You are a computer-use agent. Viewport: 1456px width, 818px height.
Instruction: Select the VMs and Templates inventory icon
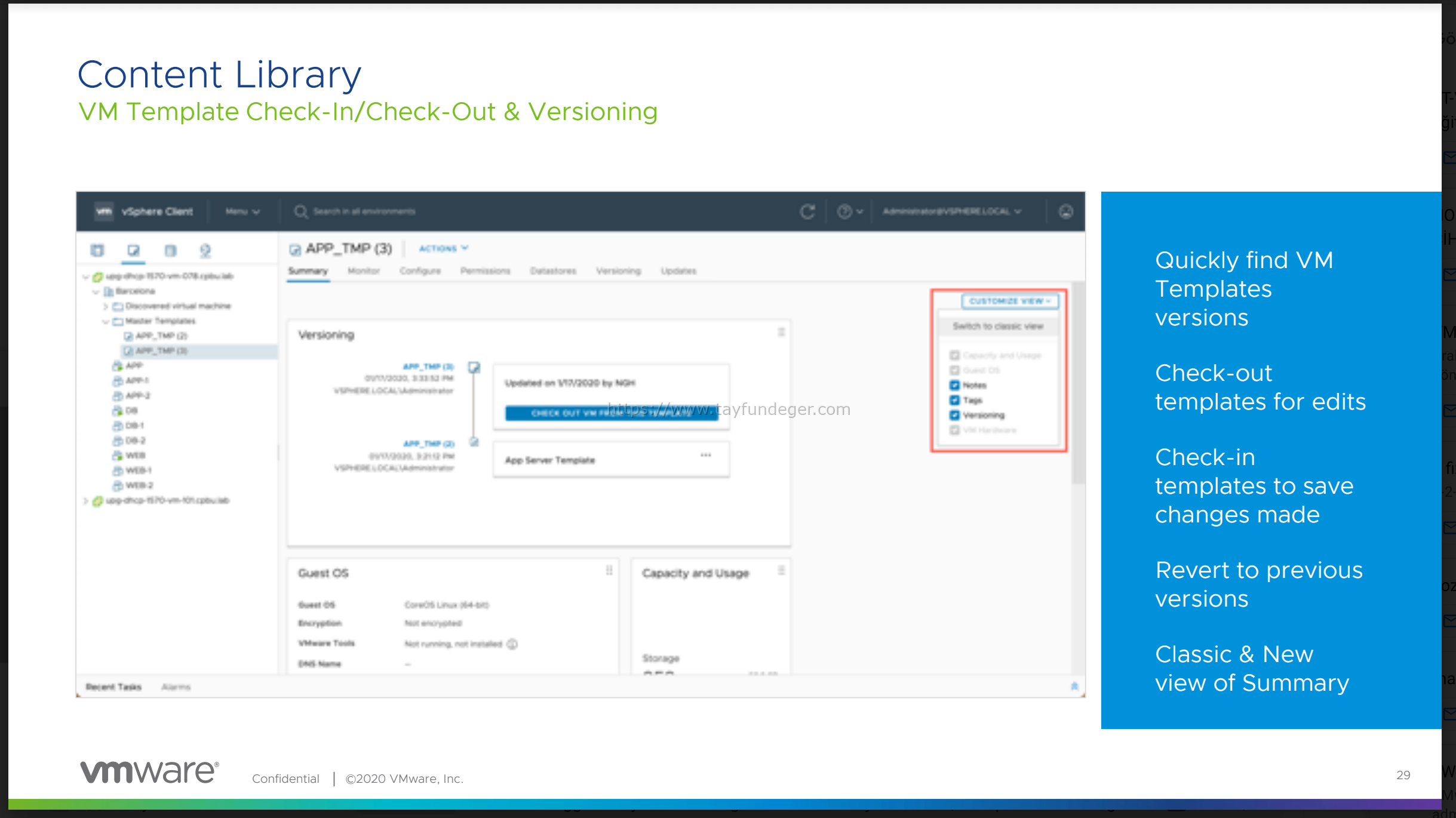[134, 251]
